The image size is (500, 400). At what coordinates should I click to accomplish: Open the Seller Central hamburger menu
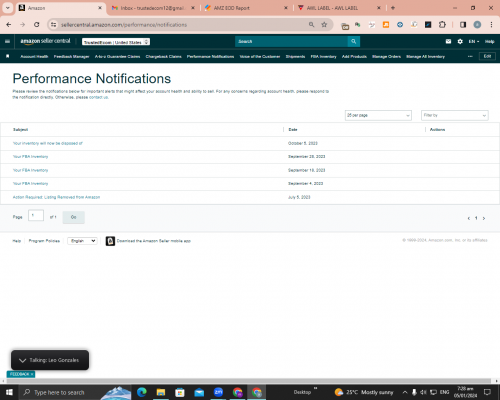pyautogui.click(x=7, y=41)
